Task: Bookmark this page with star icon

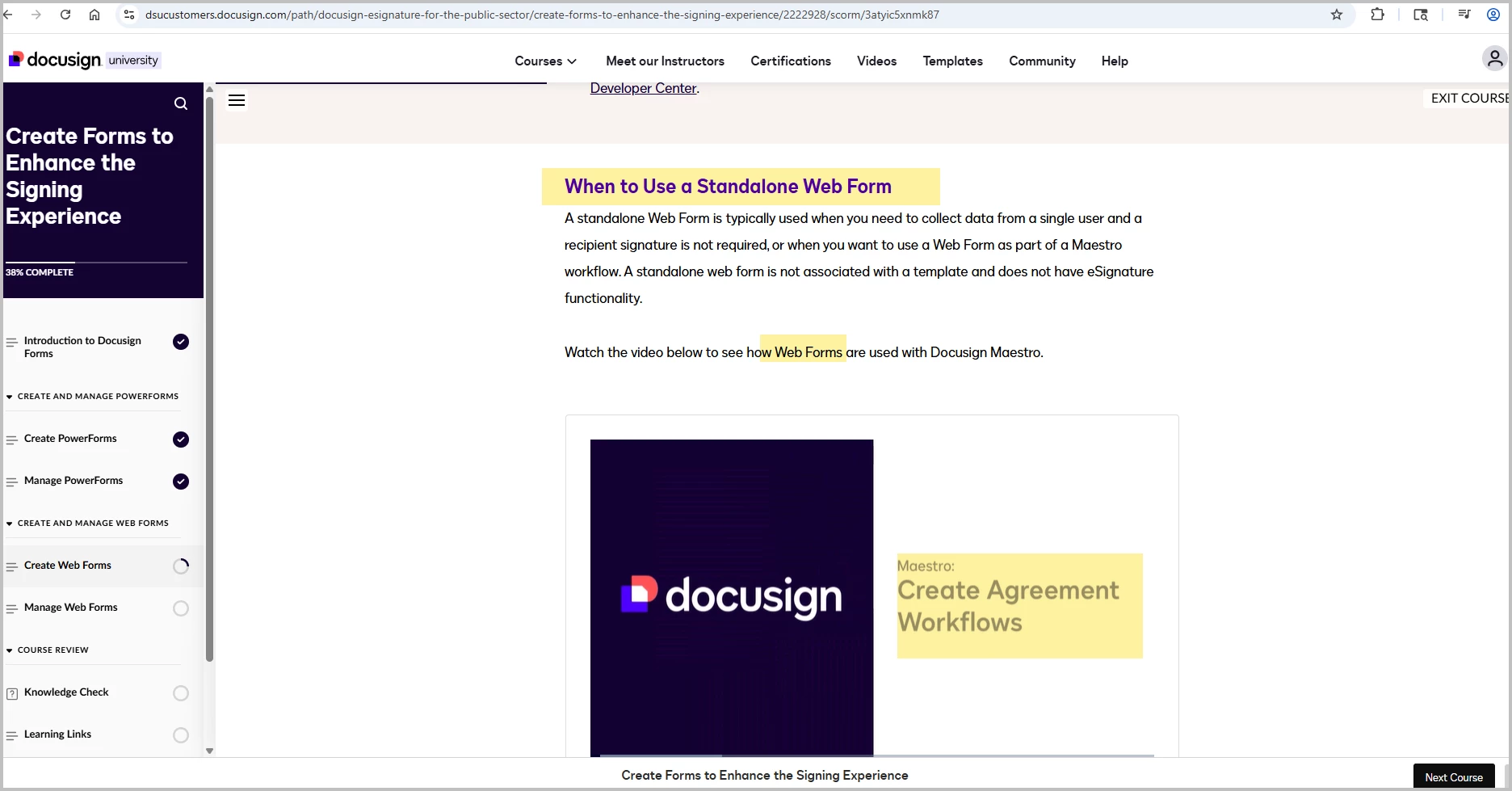Action: click(1337, 15)
